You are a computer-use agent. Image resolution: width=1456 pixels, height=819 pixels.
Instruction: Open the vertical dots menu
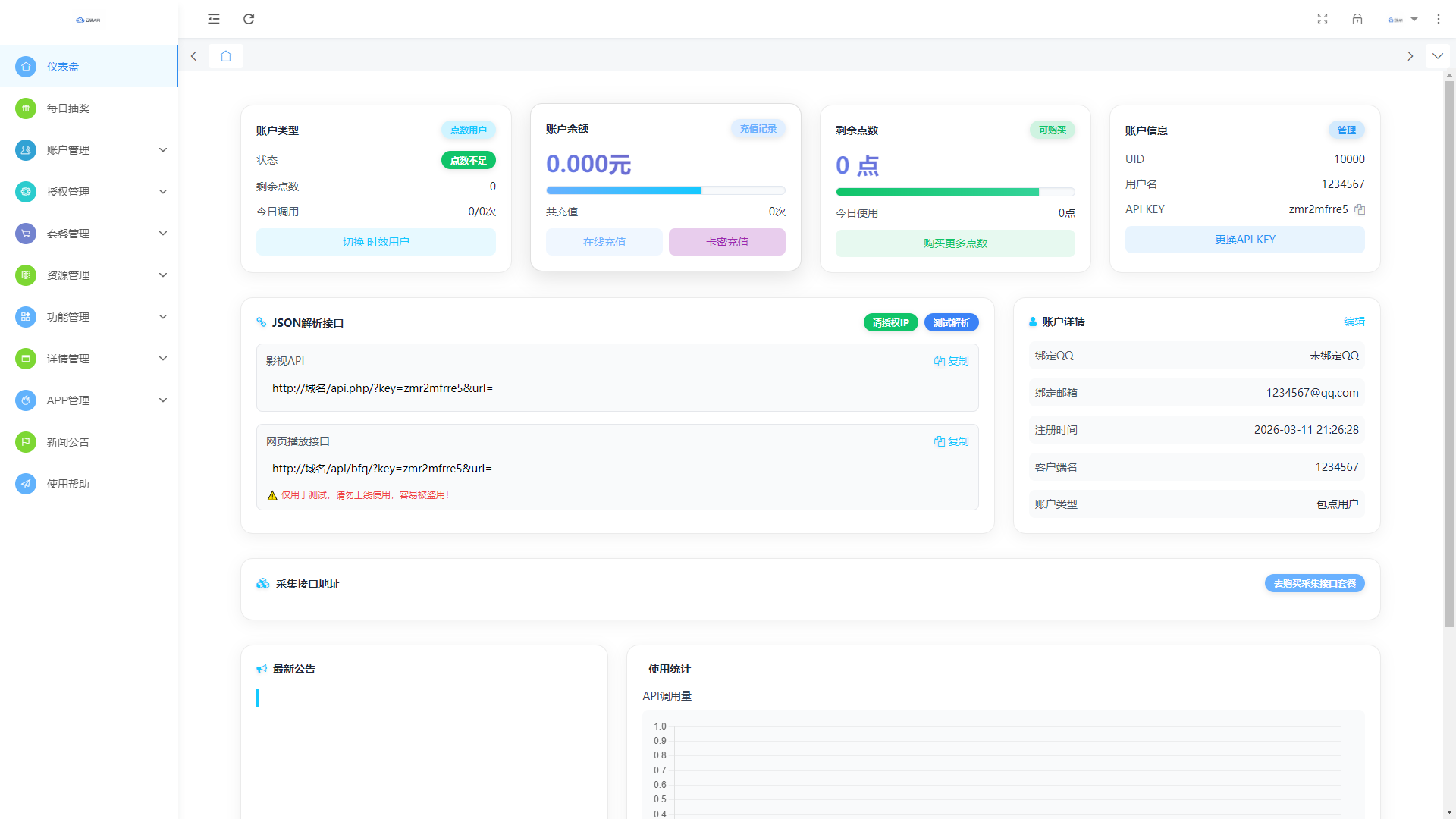pos(1439,19)
